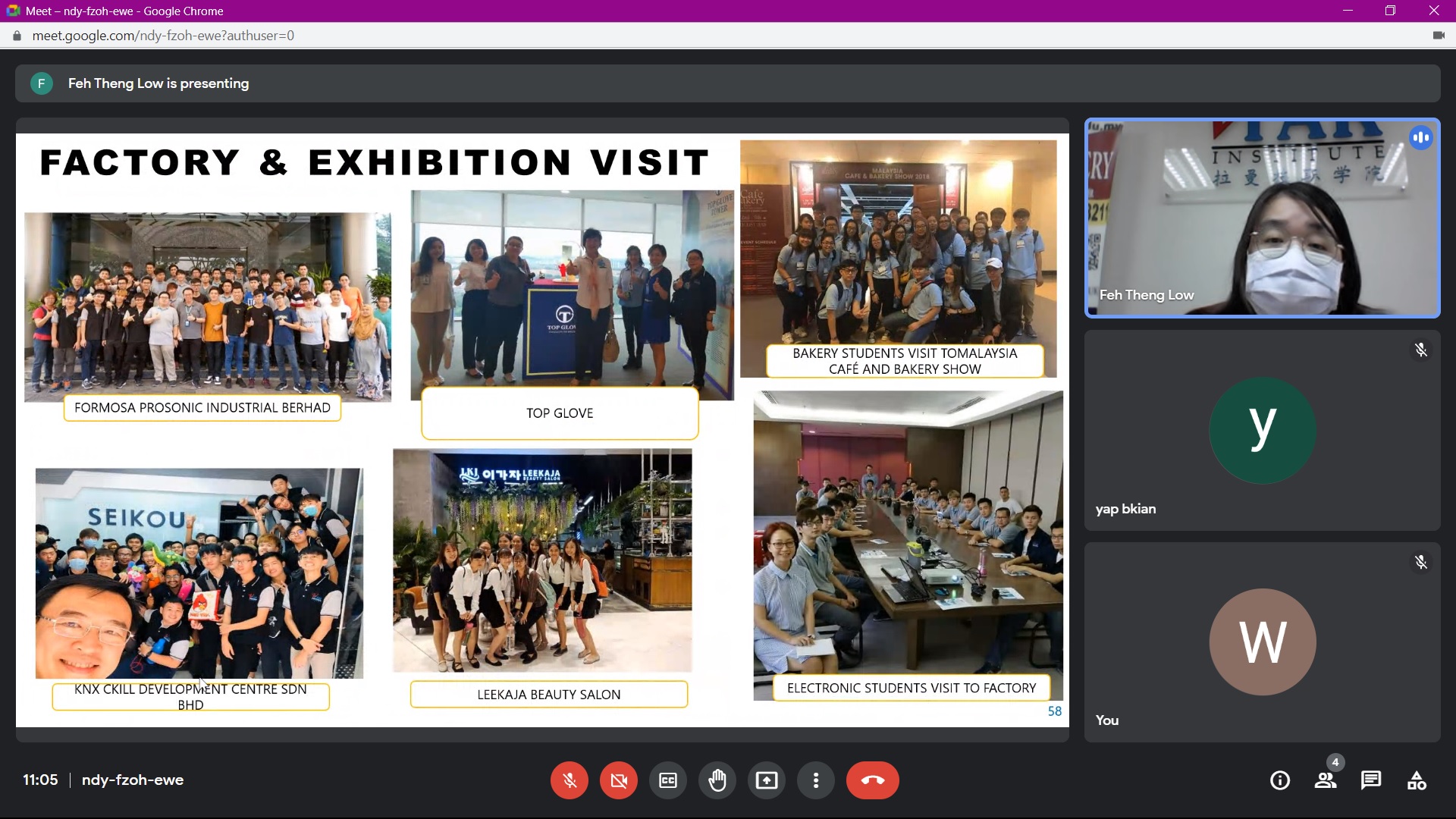Image resolution: width=1456 pixels, height=819 pixels.
Task: Click the slide number 58
Action: [1055, 711]
